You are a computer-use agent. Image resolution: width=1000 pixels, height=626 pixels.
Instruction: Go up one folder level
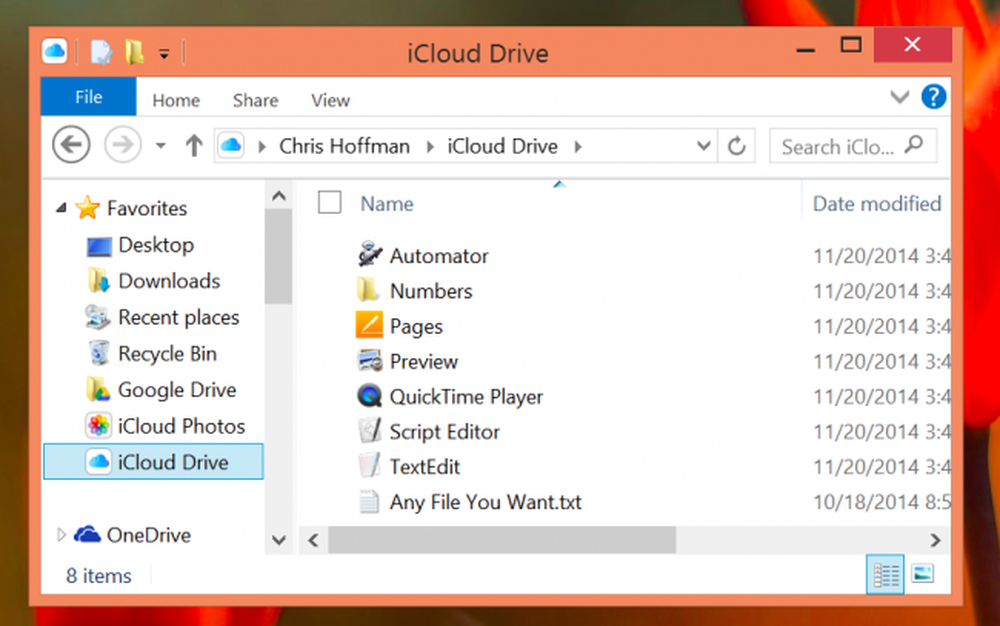(x=194, y=146)
